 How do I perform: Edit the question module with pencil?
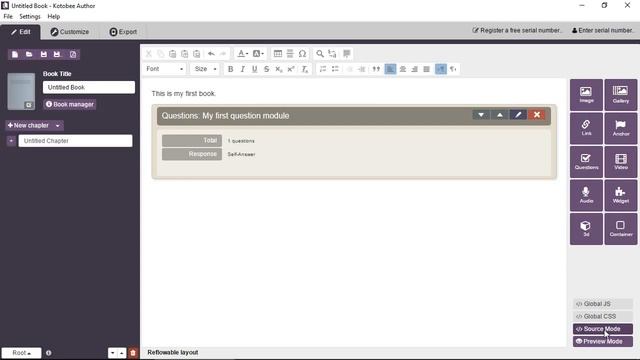[518, 115]
